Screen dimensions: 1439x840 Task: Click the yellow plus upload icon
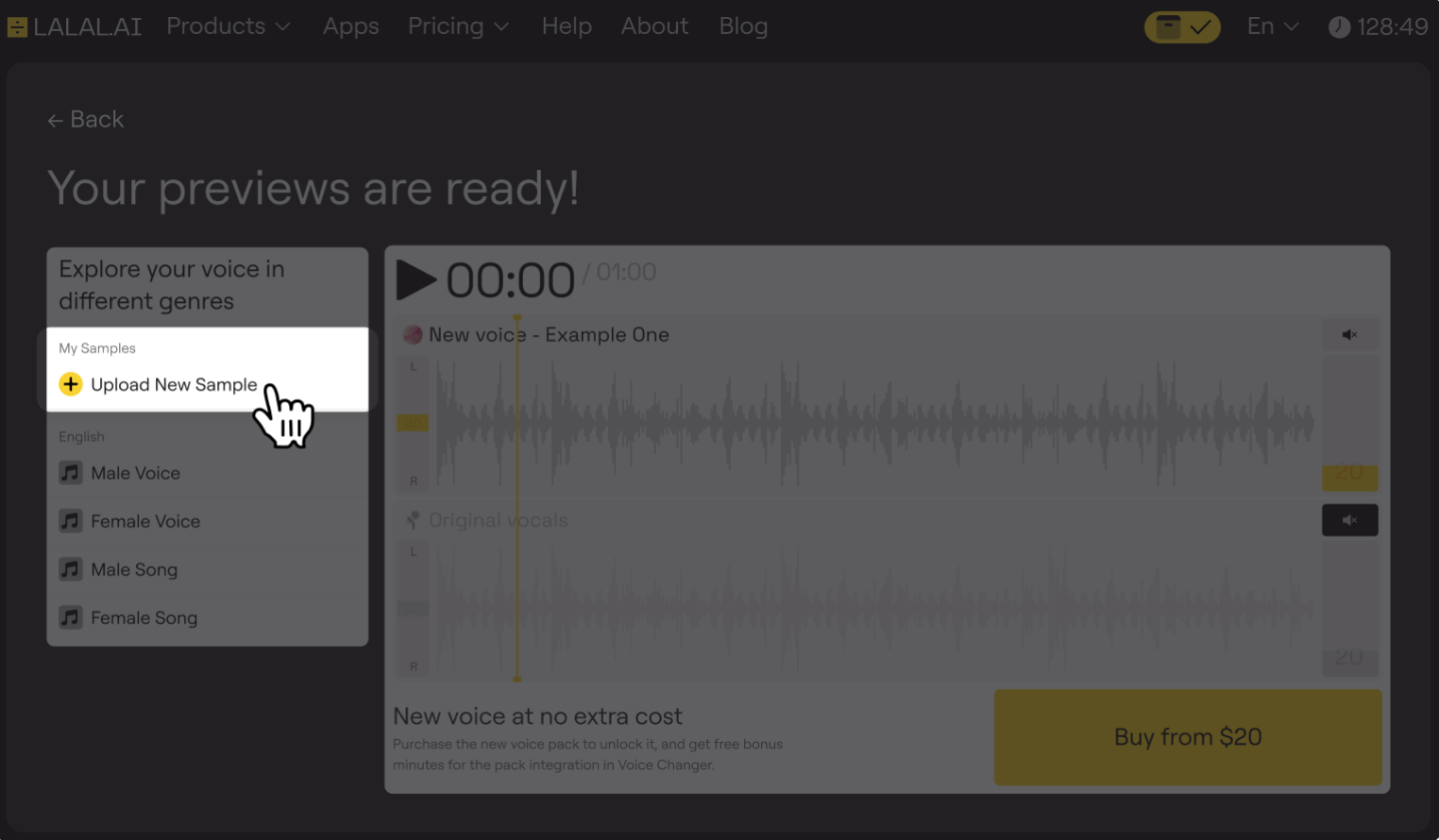(x=71, y=384)
